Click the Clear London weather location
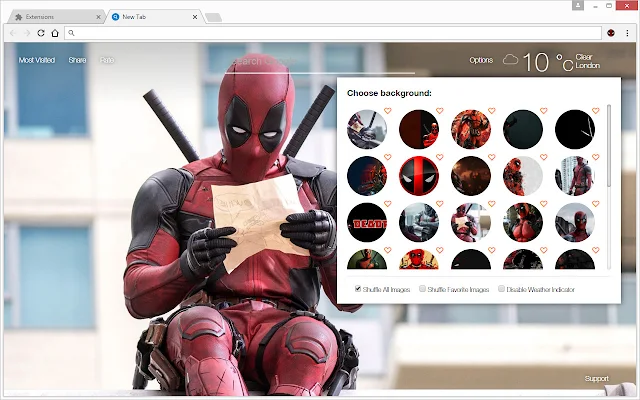The image size is (640, 400). pyautogui.click(x=588, y=61)
